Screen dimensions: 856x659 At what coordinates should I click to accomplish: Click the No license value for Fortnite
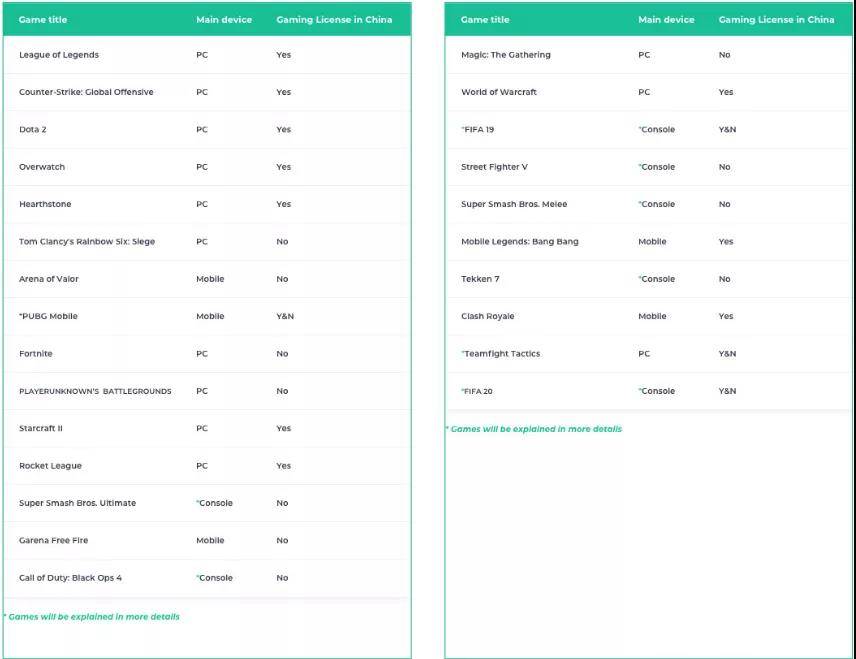tap(282, 353)
